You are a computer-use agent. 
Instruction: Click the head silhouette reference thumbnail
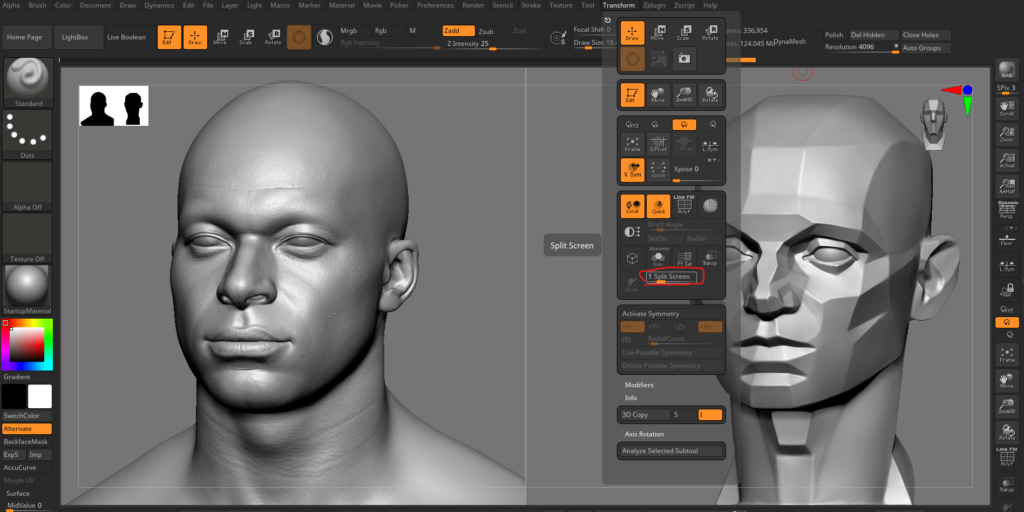click(x=114, y=106)
